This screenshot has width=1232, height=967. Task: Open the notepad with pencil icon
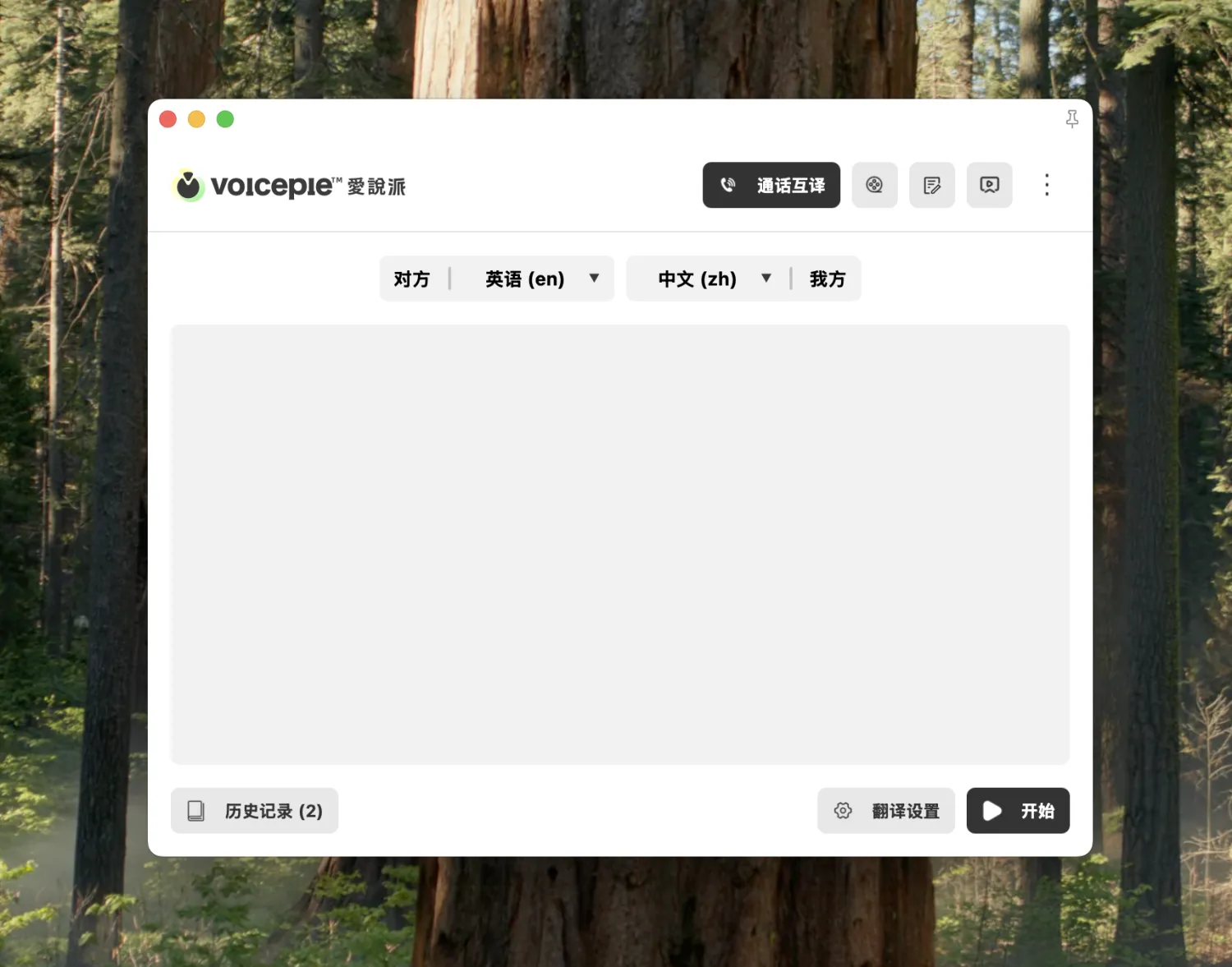tap(931, 185)
